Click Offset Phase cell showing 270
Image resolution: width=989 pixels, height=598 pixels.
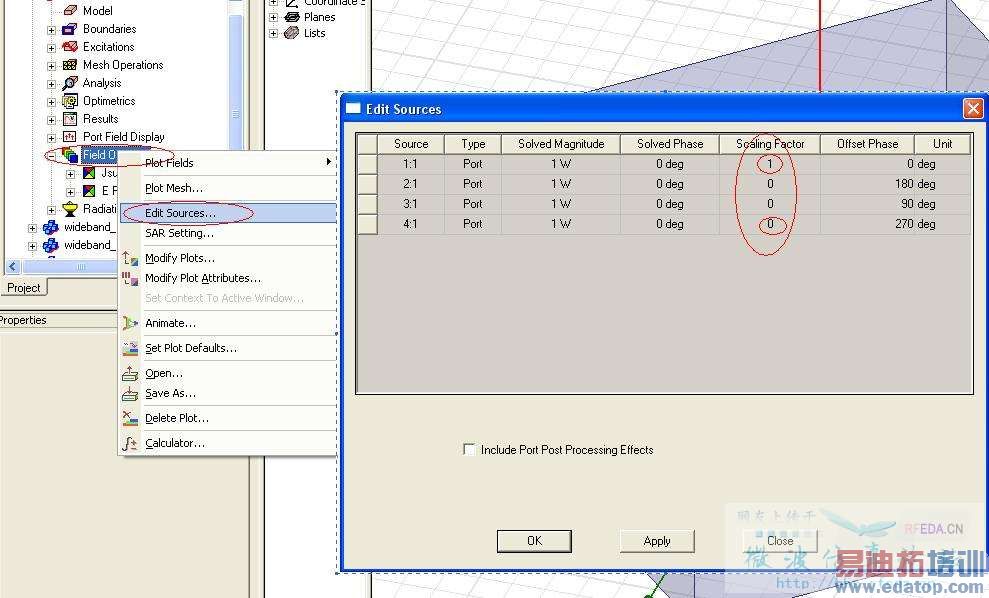point(867,224)
